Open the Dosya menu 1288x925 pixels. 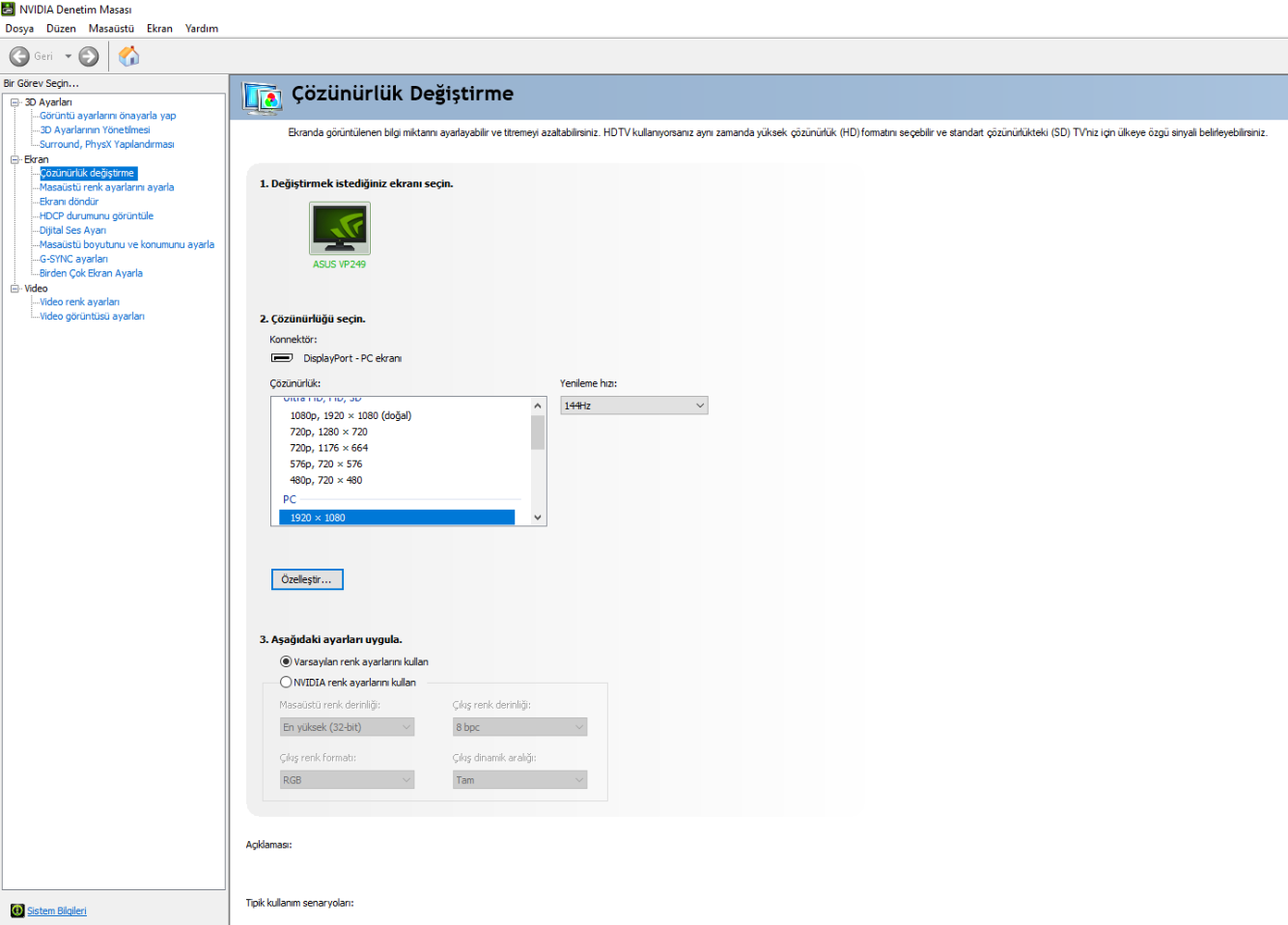tap(19, 28)
